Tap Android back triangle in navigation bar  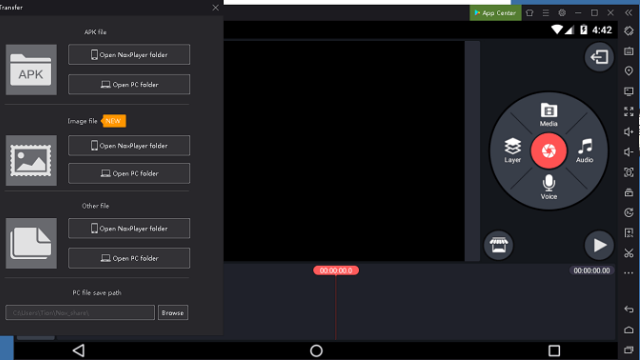(x=78, y=350)
